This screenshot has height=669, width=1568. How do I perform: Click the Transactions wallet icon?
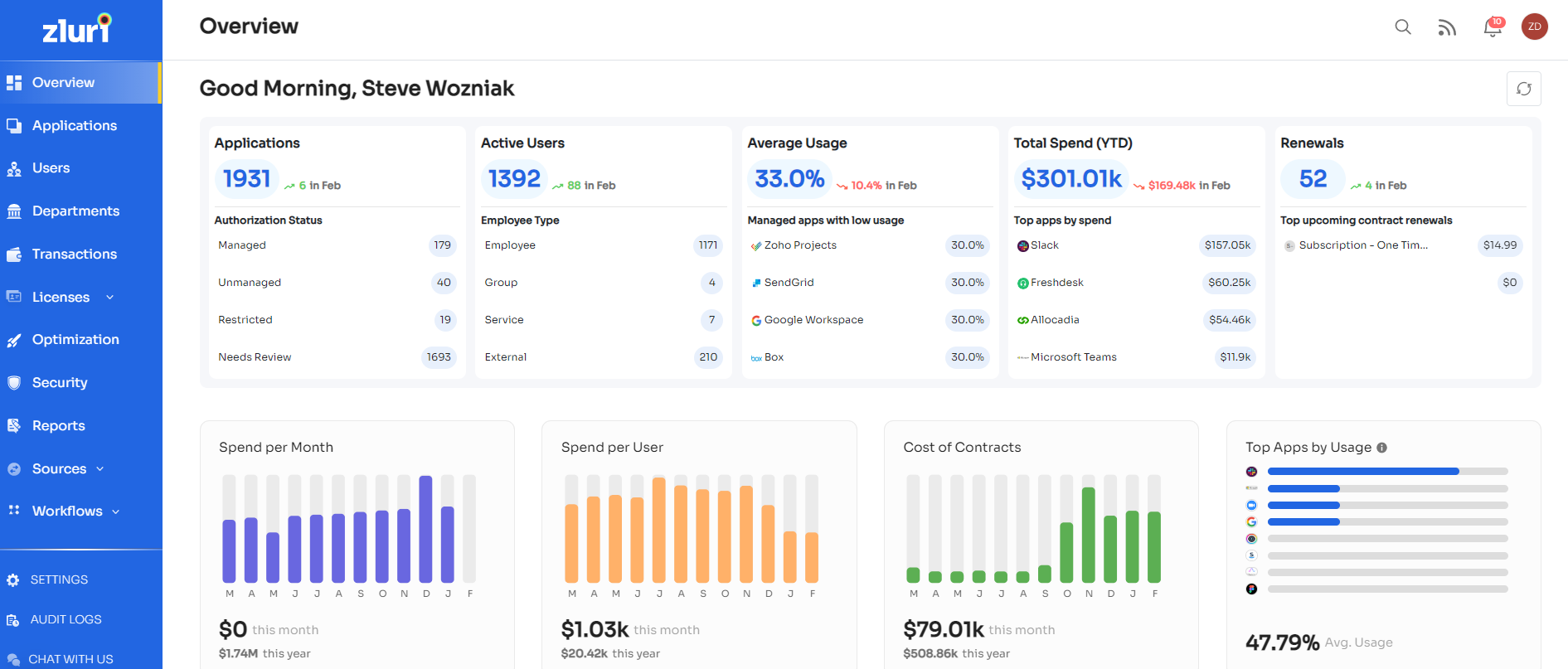point(14,255)
